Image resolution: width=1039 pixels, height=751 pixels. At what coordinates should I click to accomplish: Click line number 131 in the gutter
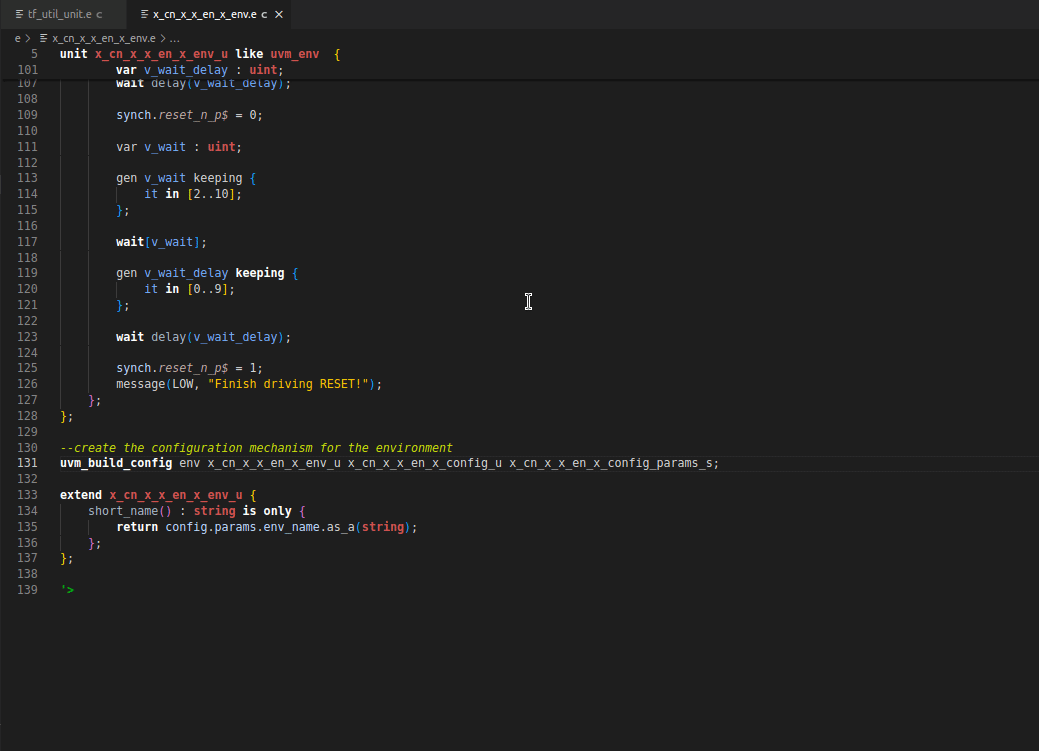pyautogui.click(x=27, y=463)
